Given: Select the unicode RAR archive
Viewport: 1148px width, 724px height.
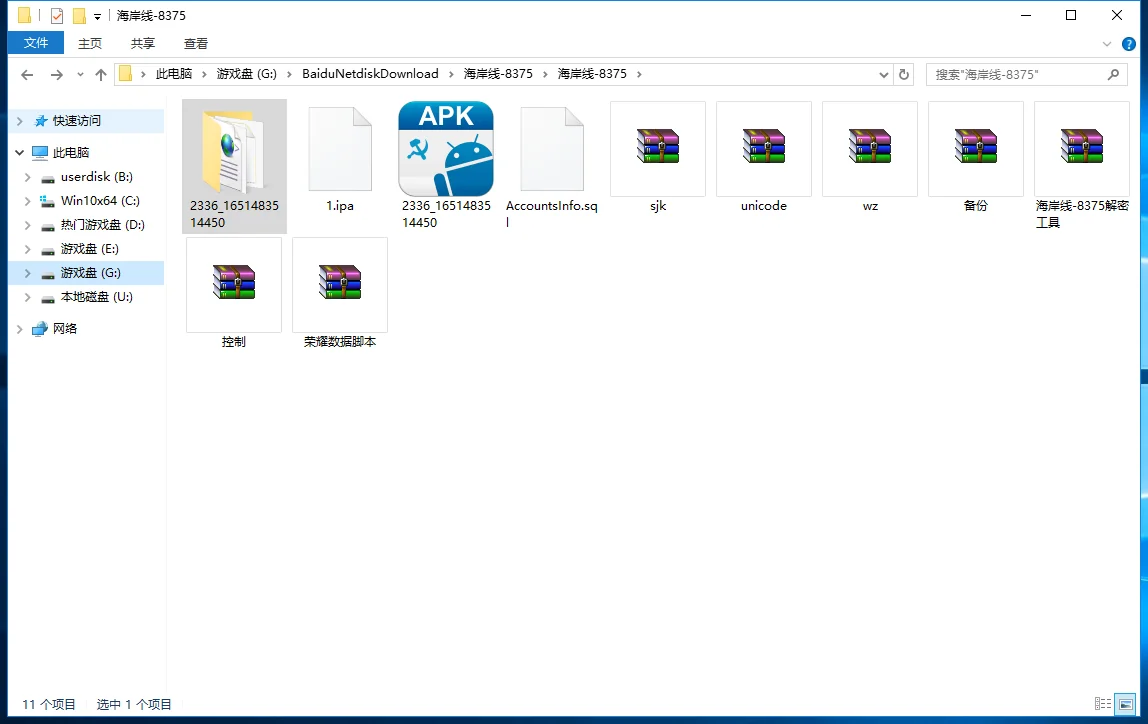Looking at the screenshot, I should click(x=764, y=148).
